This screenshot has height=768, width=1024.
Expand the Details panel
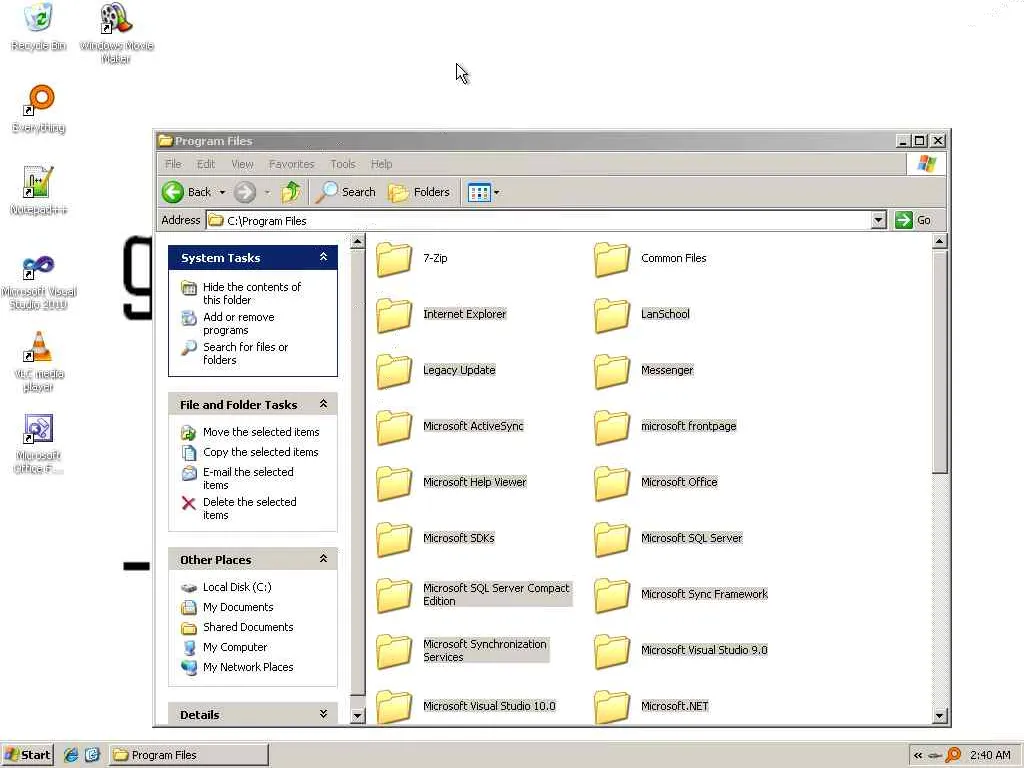click(x=323, y=714)
